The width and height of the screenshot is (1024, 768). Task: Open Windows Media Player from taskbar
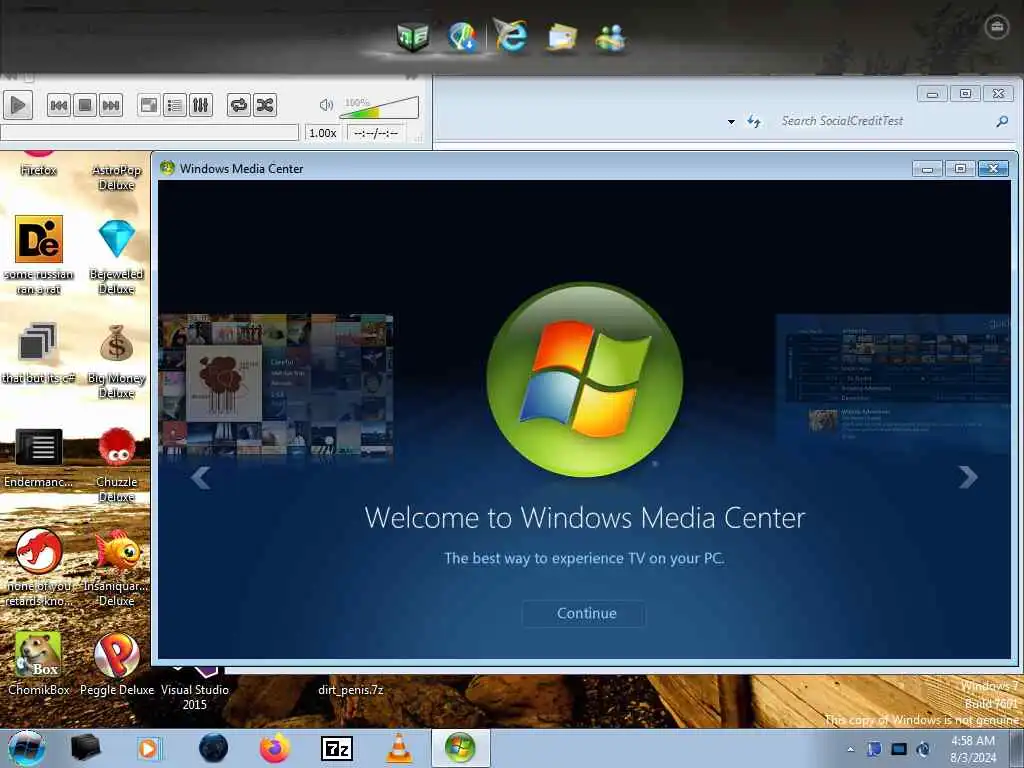pos(149,748)
